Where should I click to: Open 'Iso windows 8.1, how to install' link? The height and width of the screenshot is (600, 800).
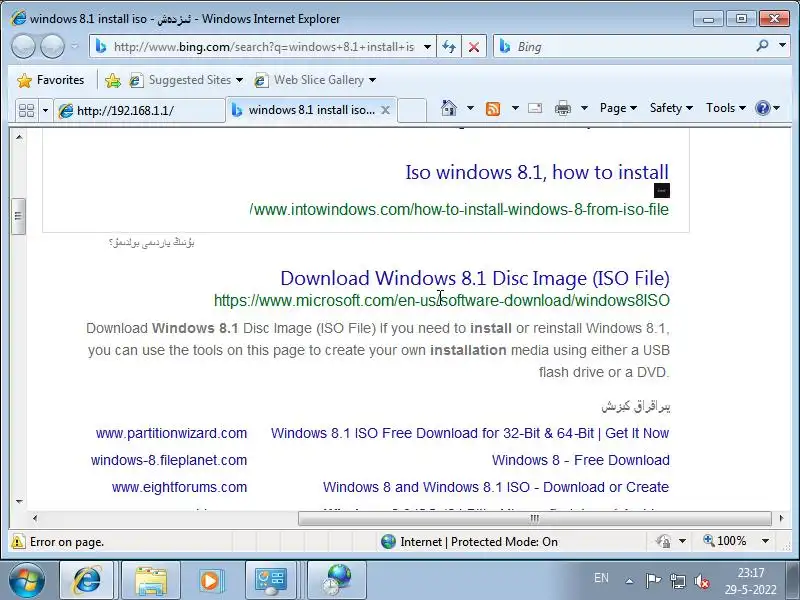(537, 172)
